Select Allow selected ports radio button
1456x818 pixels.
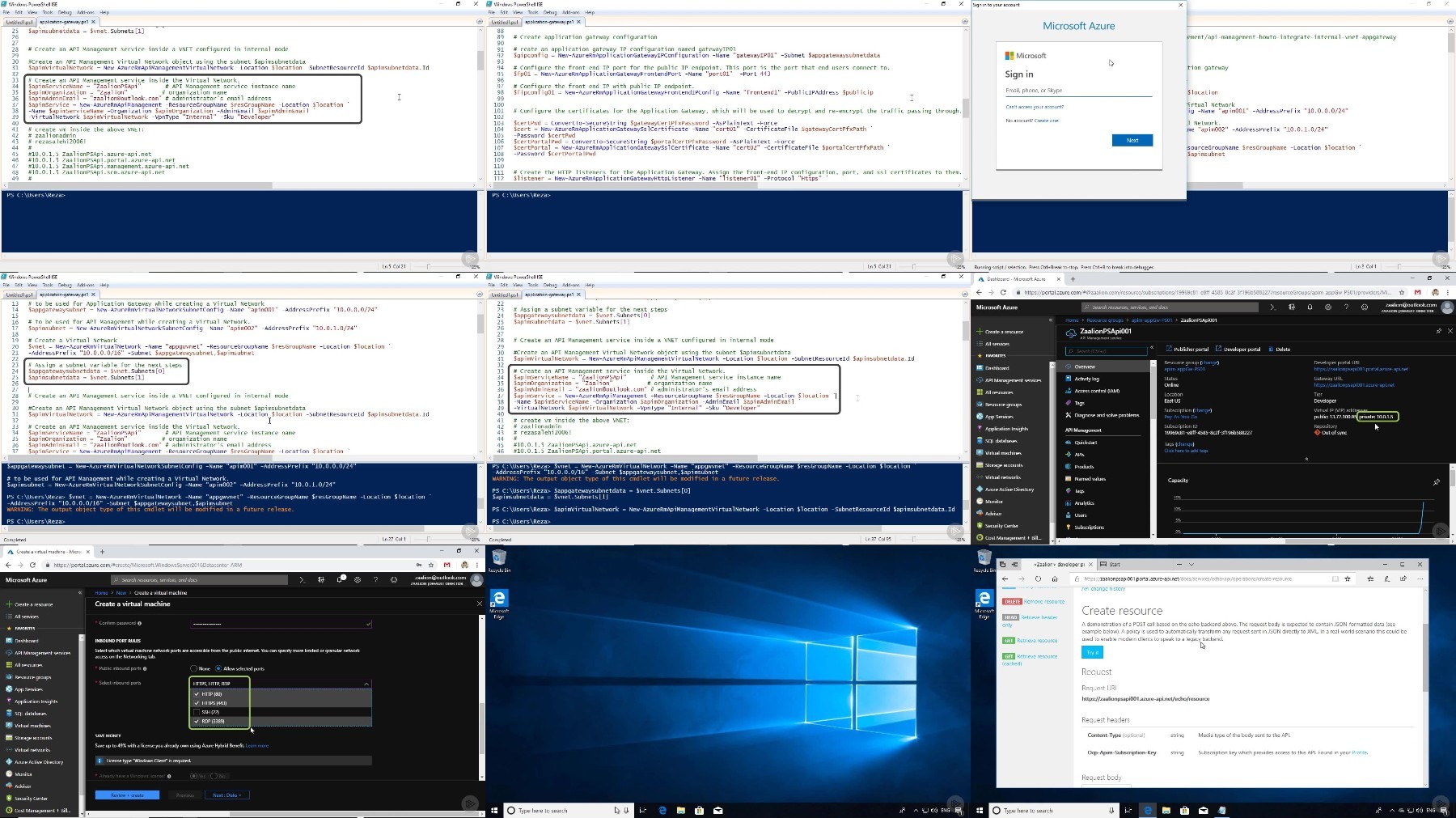pos(218,668)
